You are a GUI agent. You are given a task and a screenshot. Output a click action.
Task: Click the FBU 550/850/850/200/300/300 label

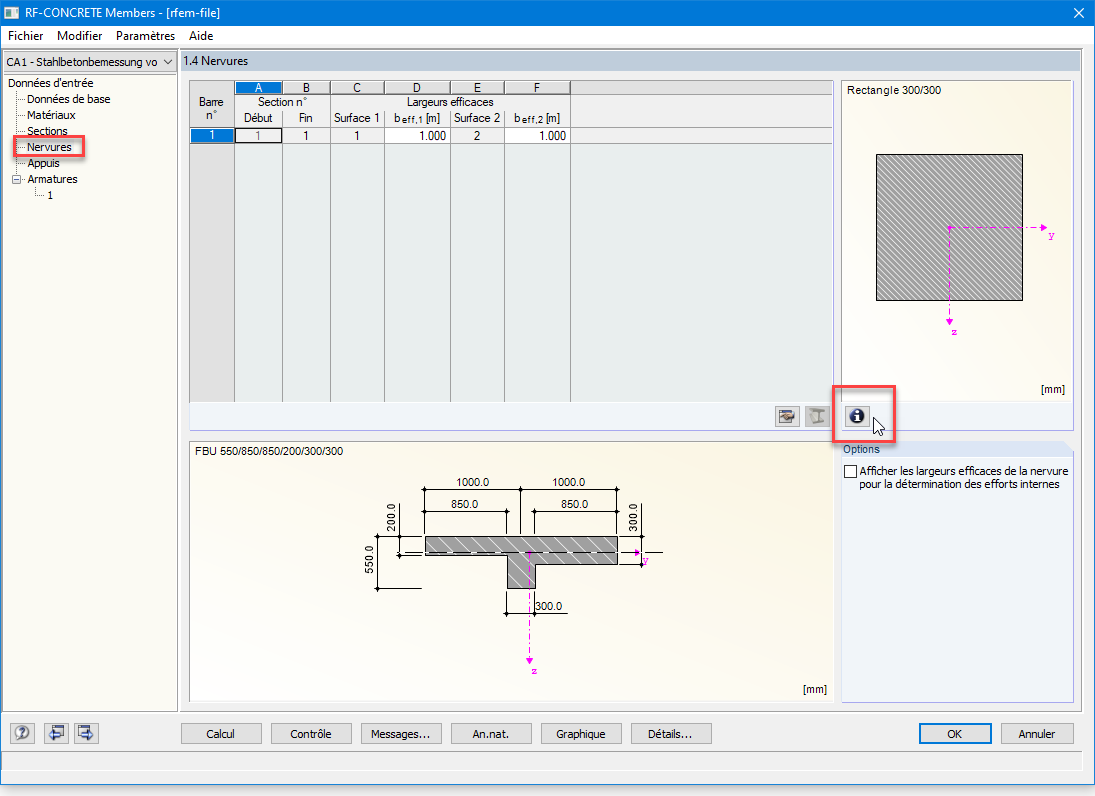[269, 451]
